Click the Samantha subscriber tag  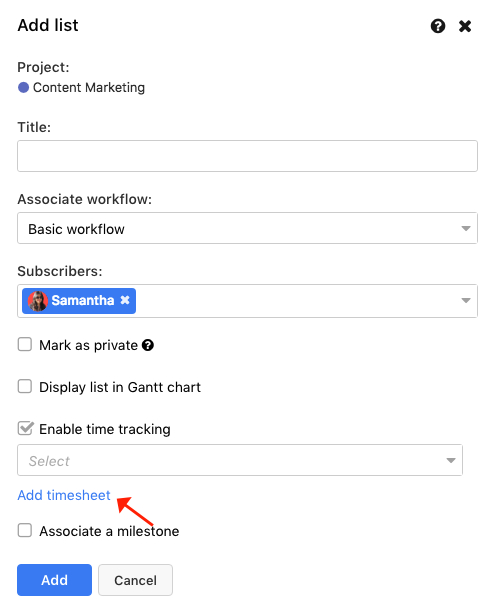click(79, 301)
